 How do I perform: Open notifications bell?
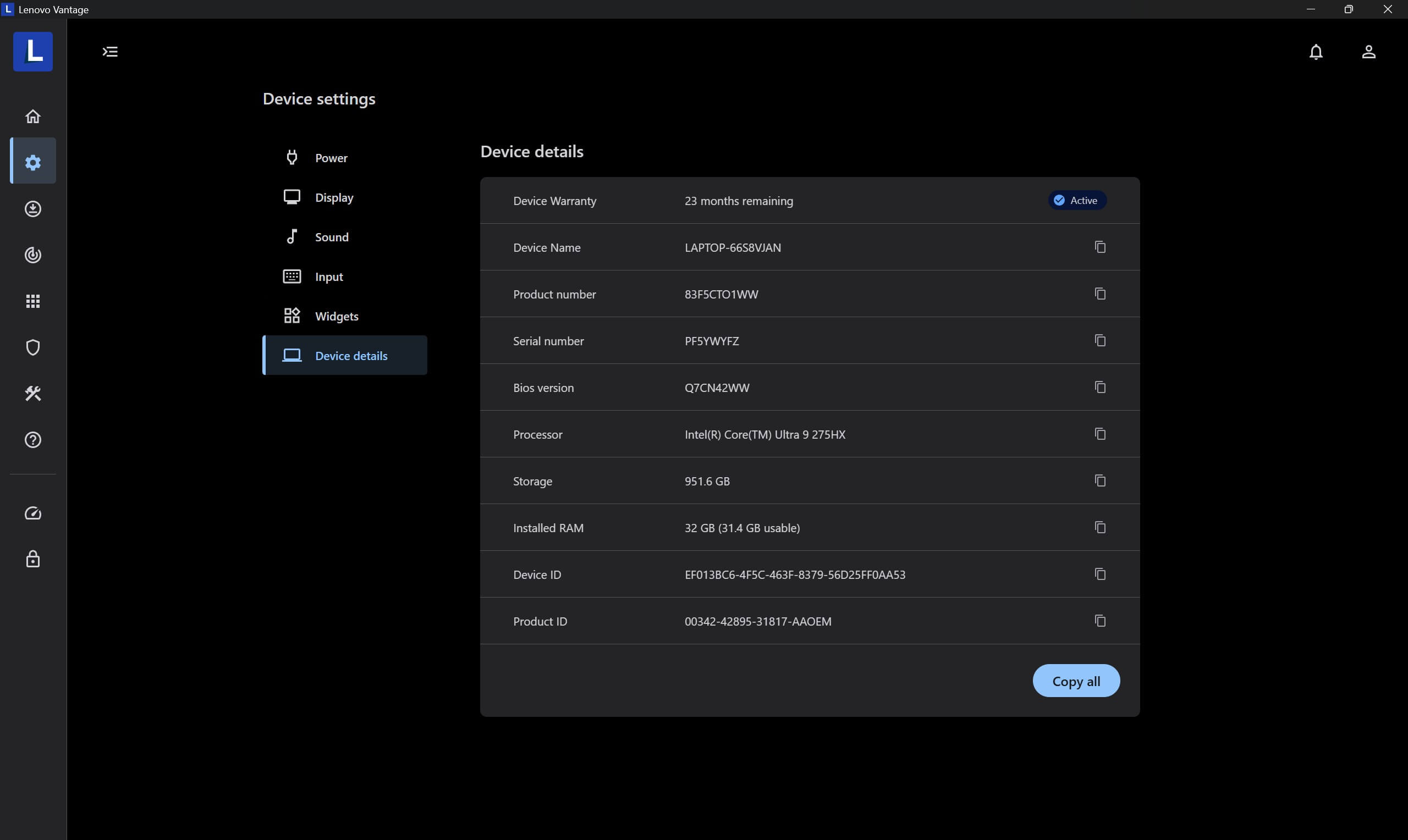click(x=1316, y=52)
